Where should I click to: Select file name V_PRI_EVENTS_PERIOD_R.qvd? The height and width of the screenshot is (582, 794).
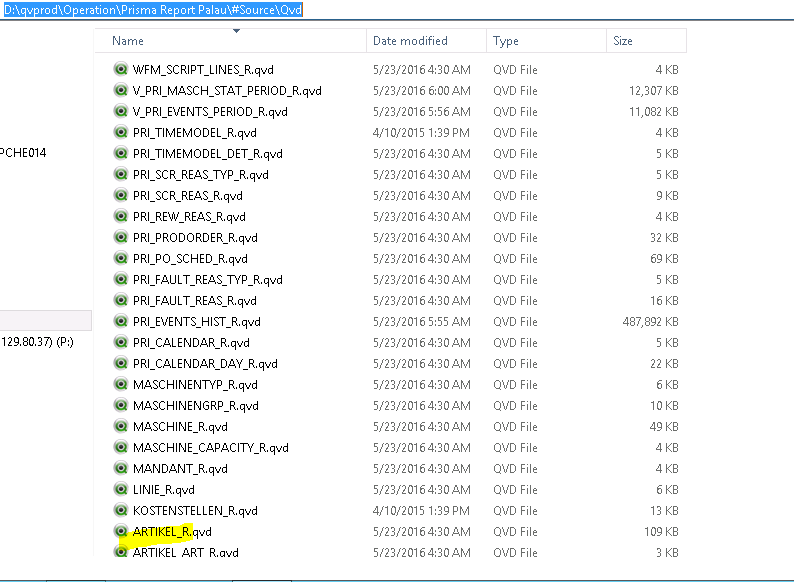[210, 112]
